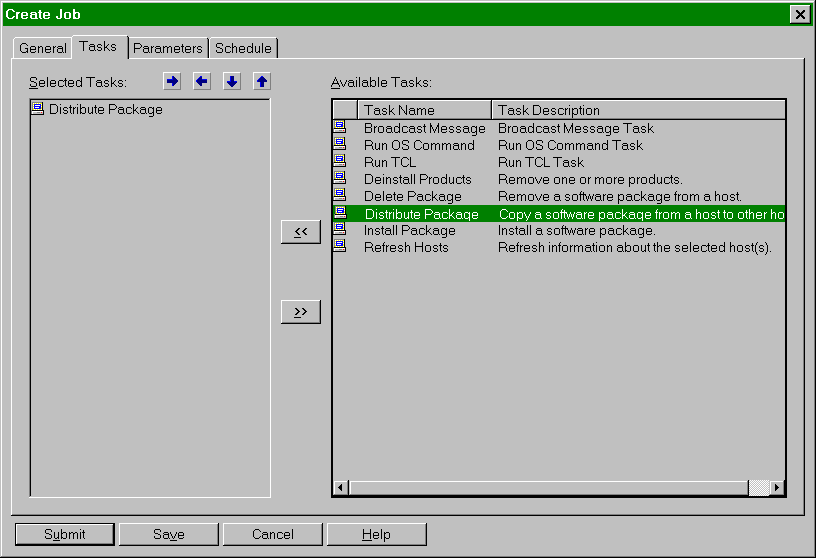Select Run OS Command task name
This screenshot has width=816, height=558.
[419, 145]
